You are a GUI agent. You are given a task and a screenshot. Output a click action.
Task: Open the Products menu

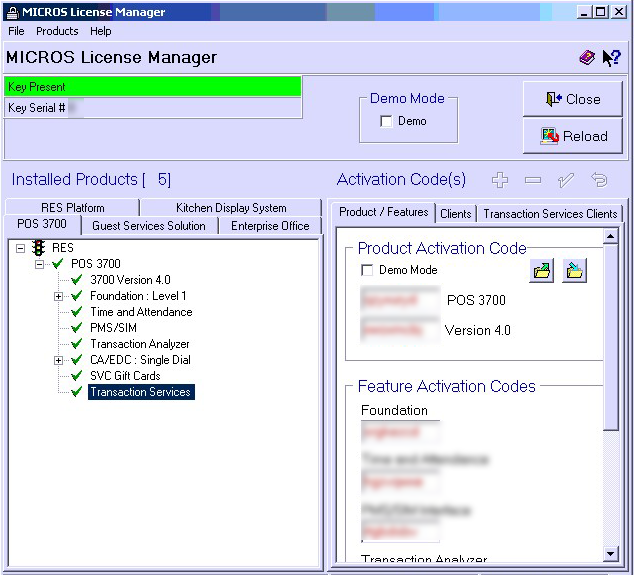tap(57, 31)
